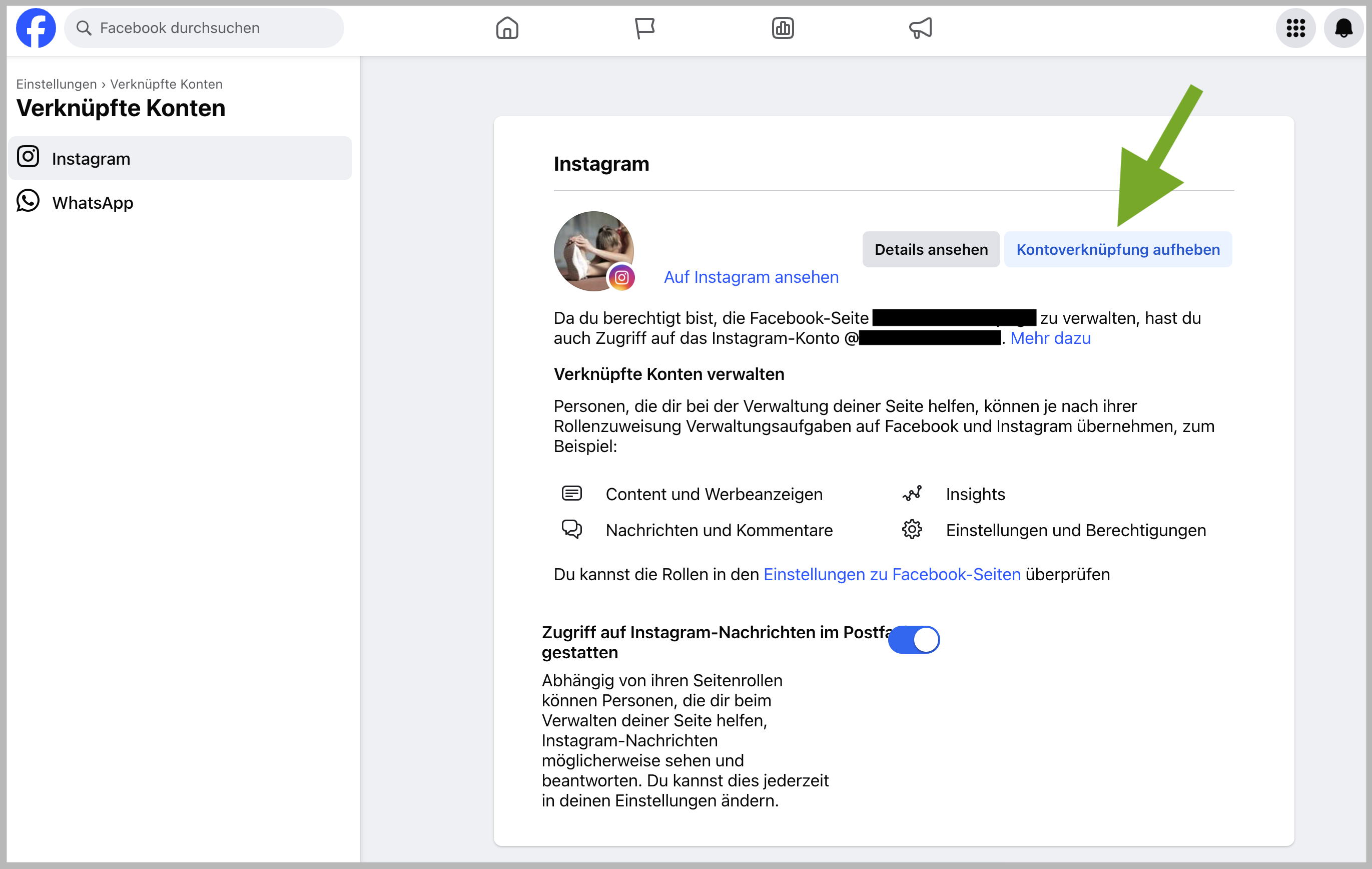Click the Instagram badge on profile picture

click(621, 277)
